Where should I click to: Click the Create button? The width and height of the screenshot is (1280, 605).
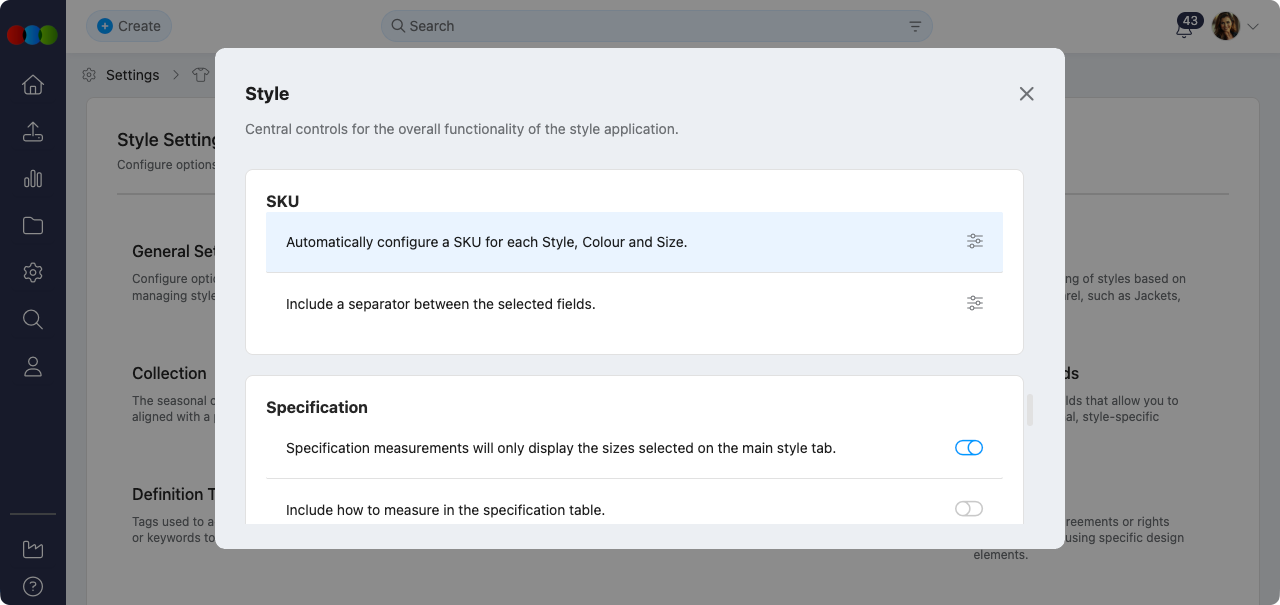(x=129, y=26)
